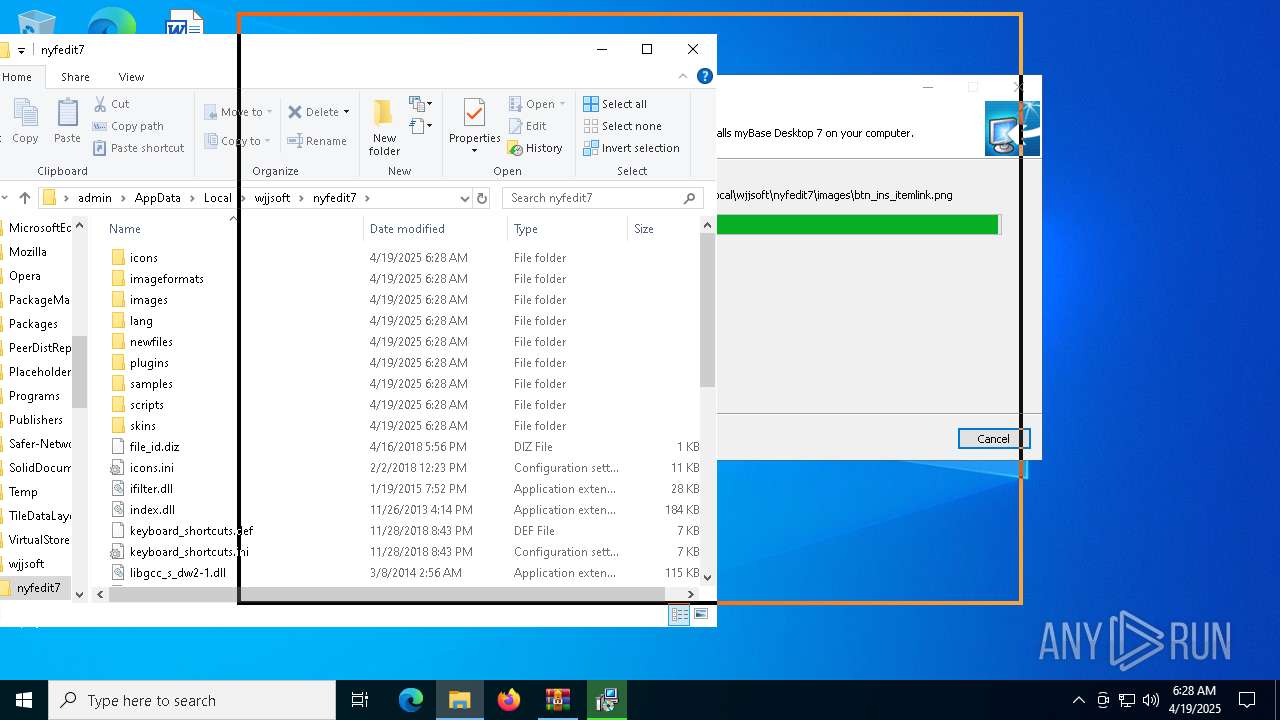The image size is (1280, 720).
Task: Expand Properties dropdown arrow
Action: tap(474, 151)
